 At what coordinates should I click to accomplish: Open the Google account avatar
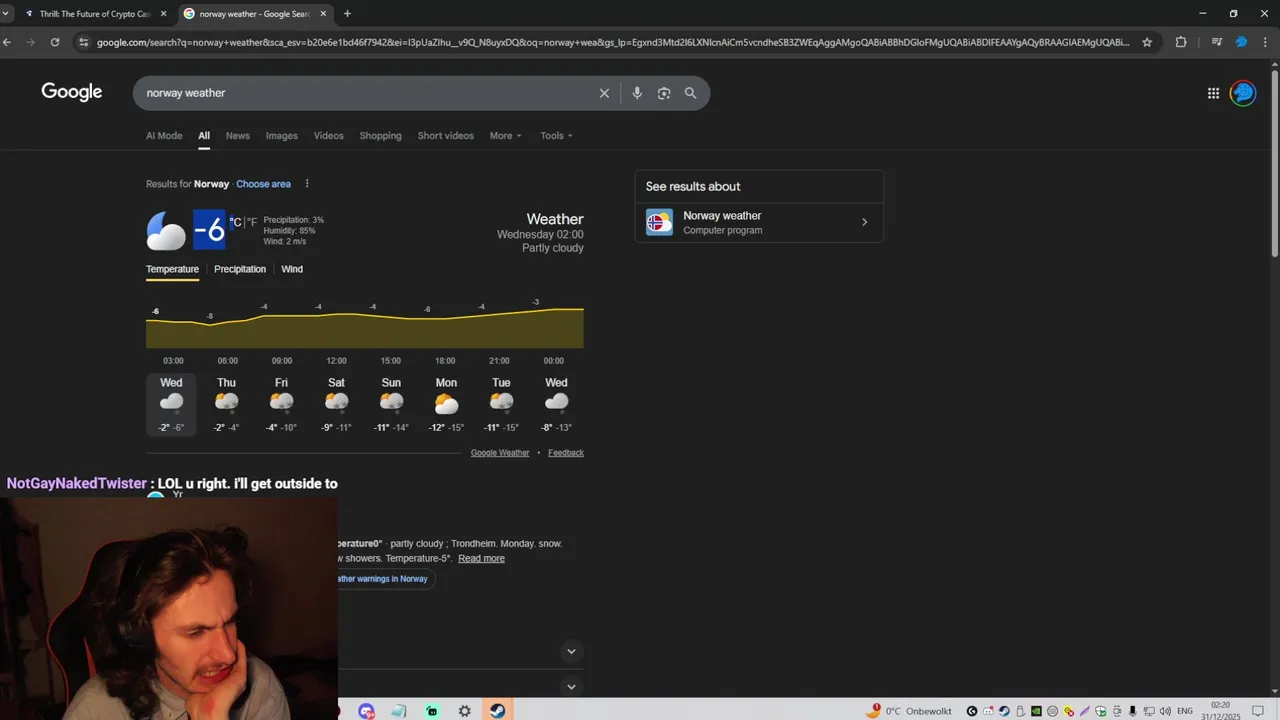[x=1243, y=93]
